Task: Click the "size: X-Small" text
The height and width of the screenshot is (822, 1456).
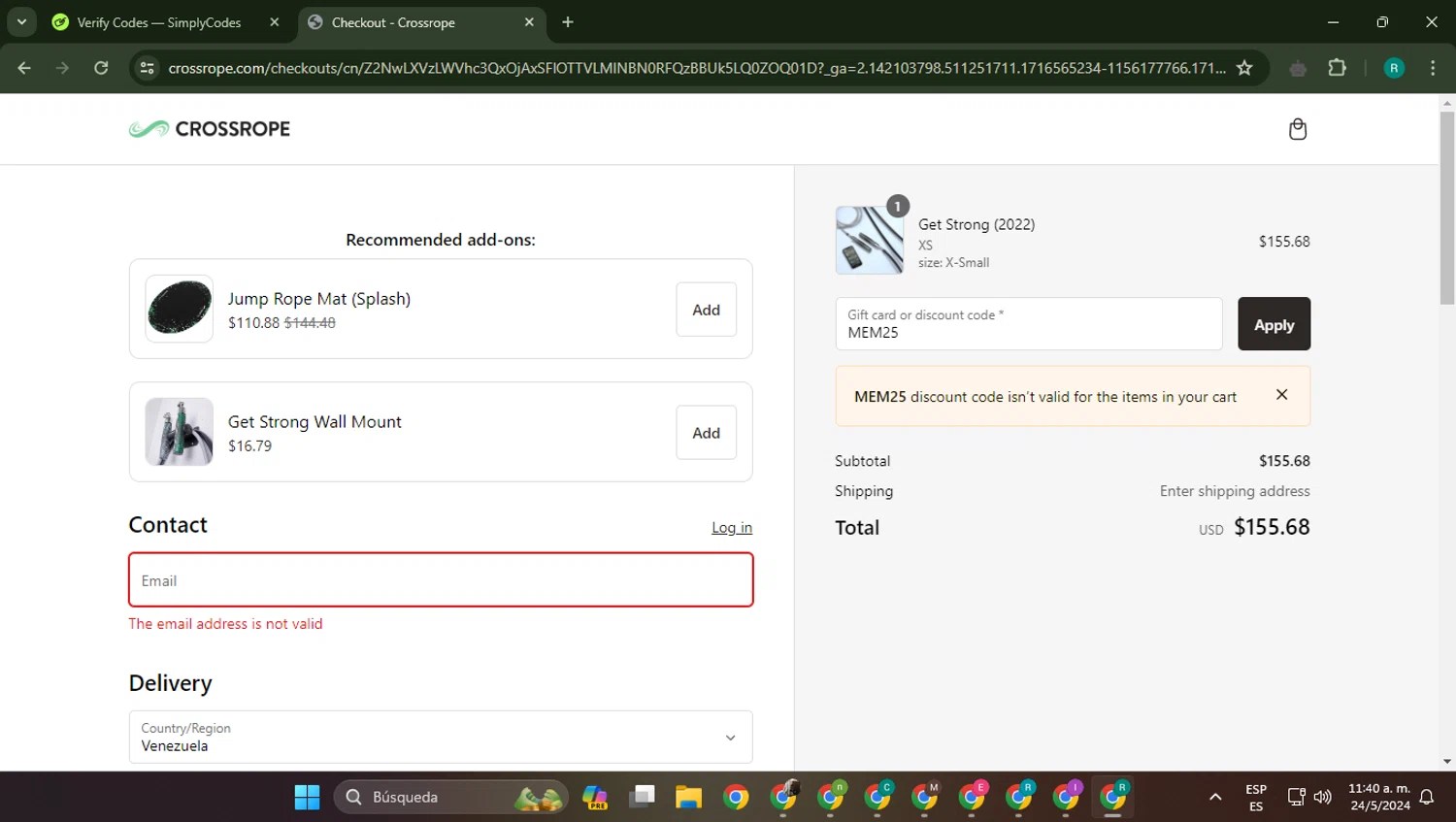Action: (x=954, y=263)
